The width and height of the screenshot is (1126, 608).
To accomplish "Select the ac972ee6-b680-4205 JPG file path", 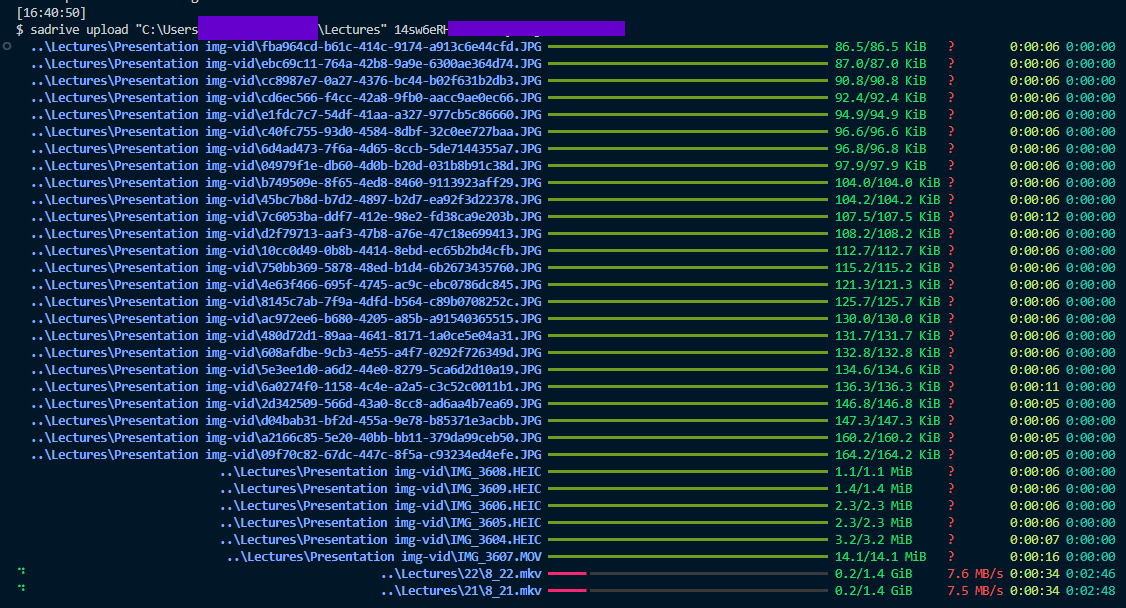I will [x=286, y=319].
